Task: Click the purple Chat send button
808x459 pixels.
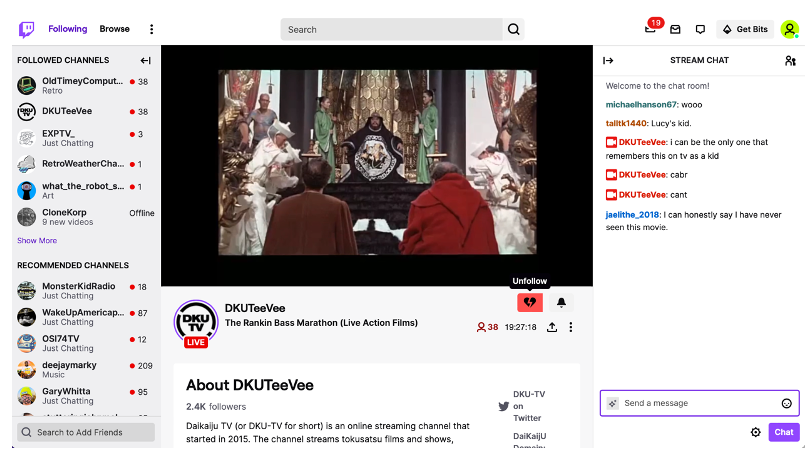Action: click(784, 432)
